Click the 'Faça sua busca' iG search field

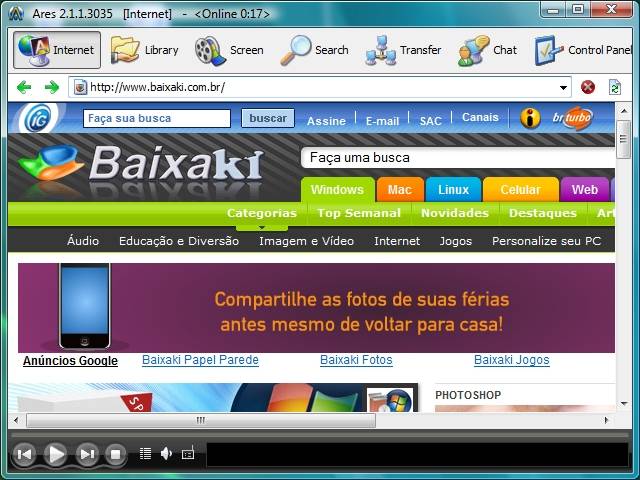pyautogui.click(x=157, y=118)
